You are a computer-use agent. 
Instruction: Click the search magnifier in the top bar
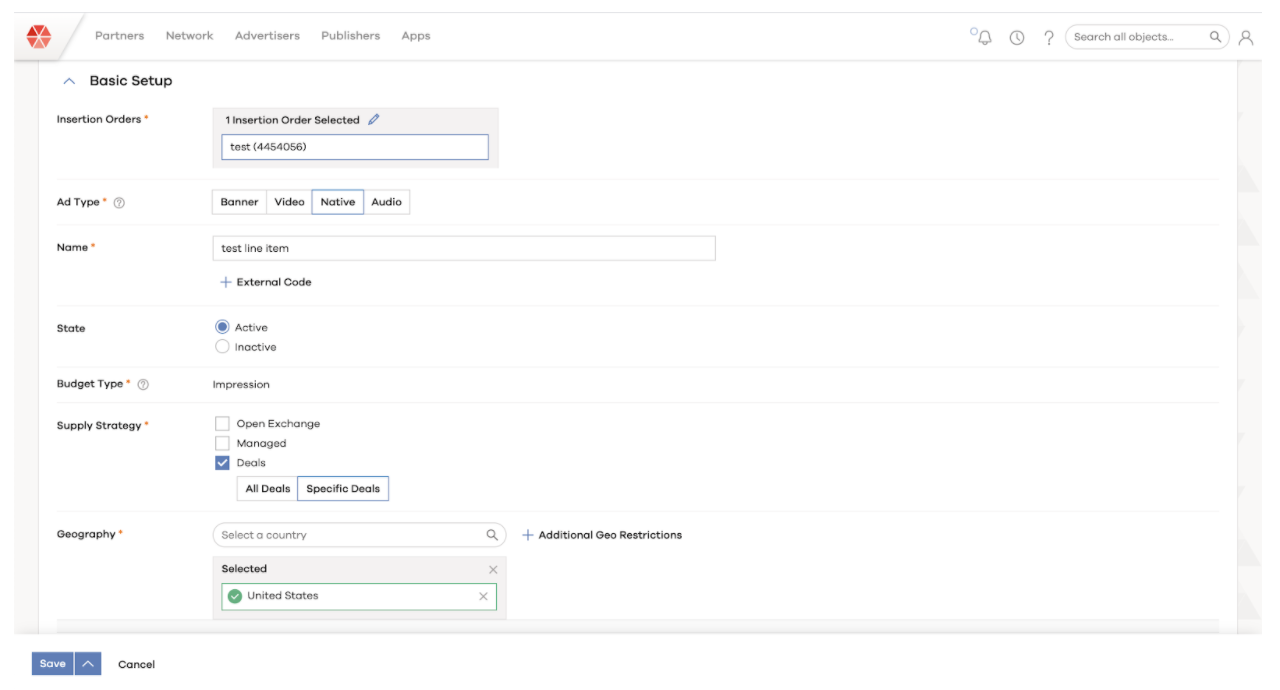tap(1216, 37)
